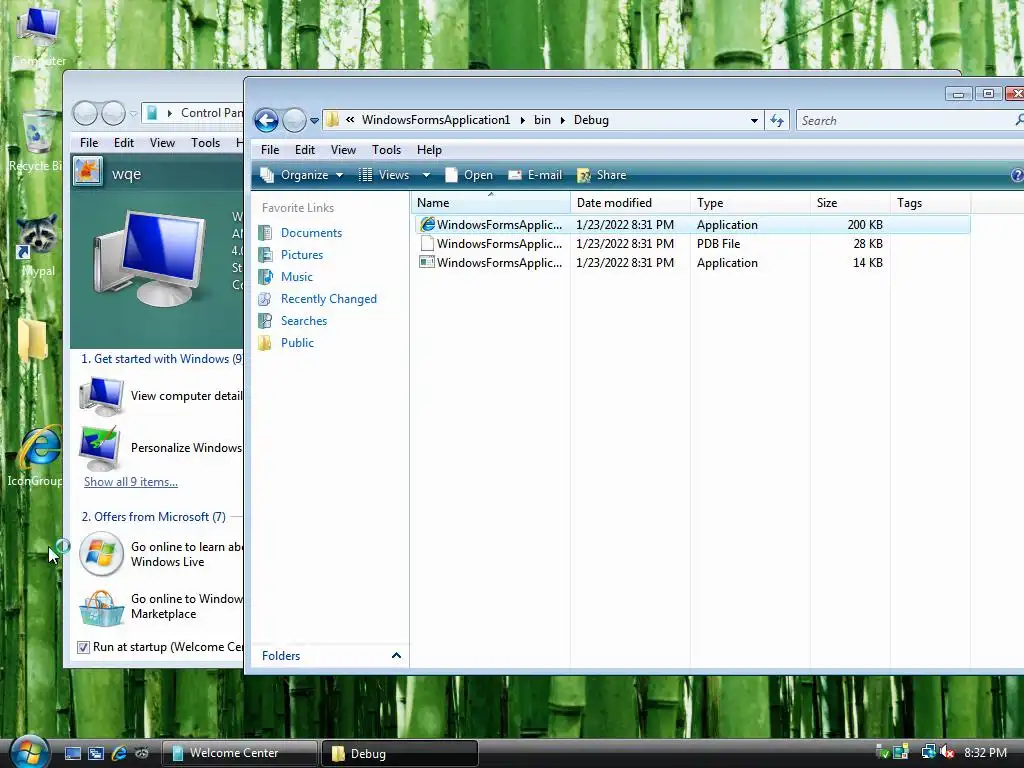Open Recently Changed favorite link
This screenshot has height=768, width=1024.
click(x=328, y=299)
